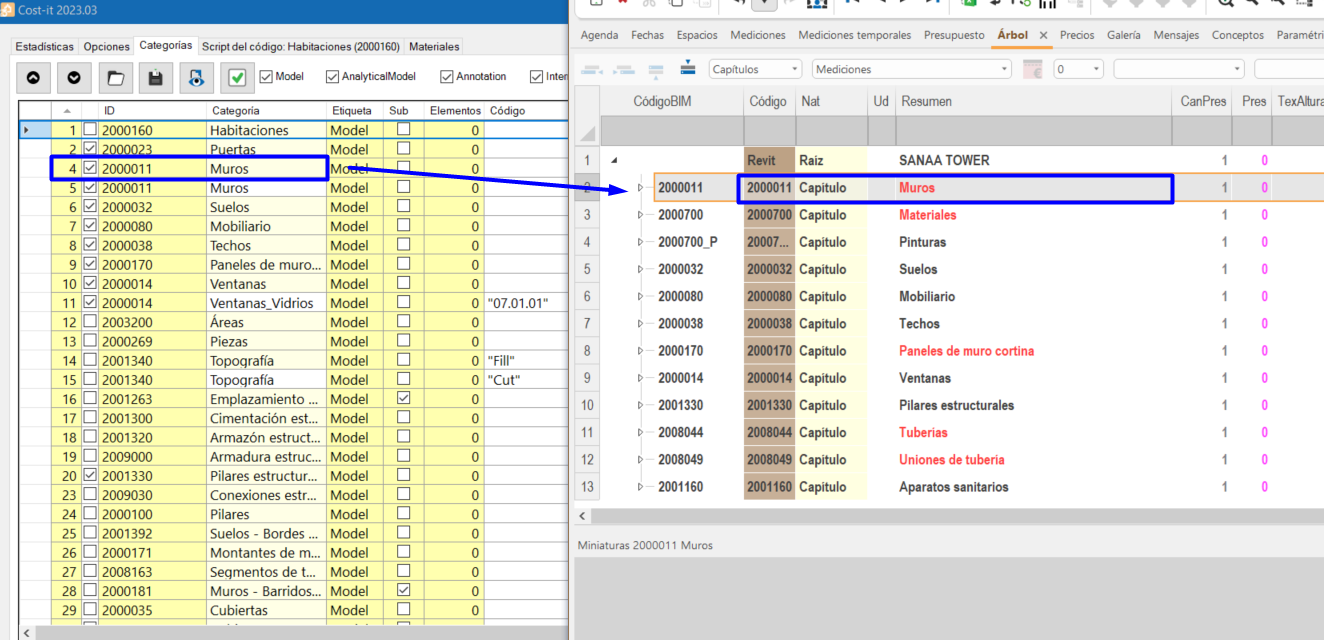Open the Galería tab
This screenshot has height=640, width=1324.
coord(1123,35)
